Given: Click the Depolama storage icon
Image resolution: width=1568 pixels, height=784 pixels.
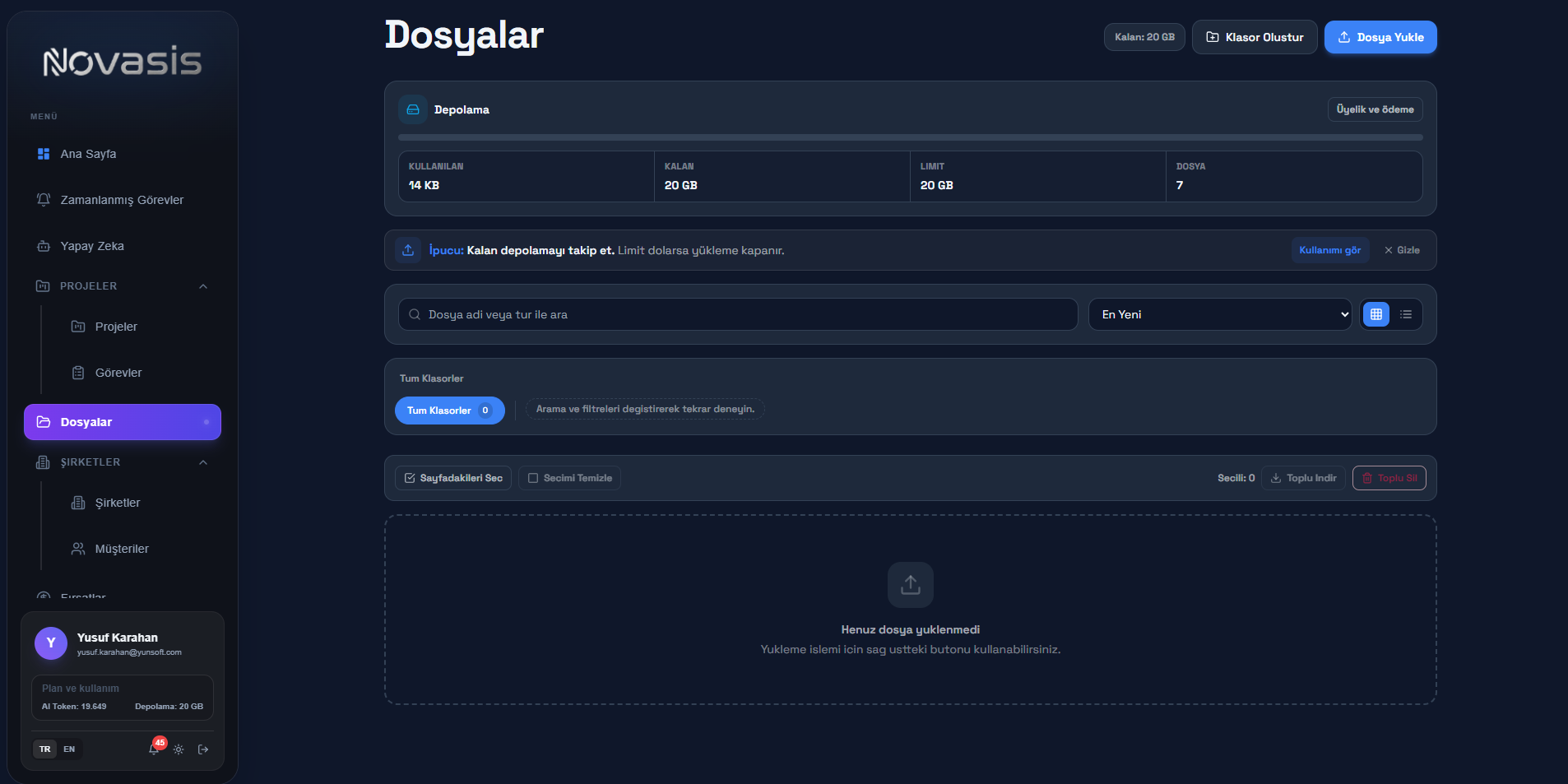Looking at the screenshot, I should tap(413, 109).
